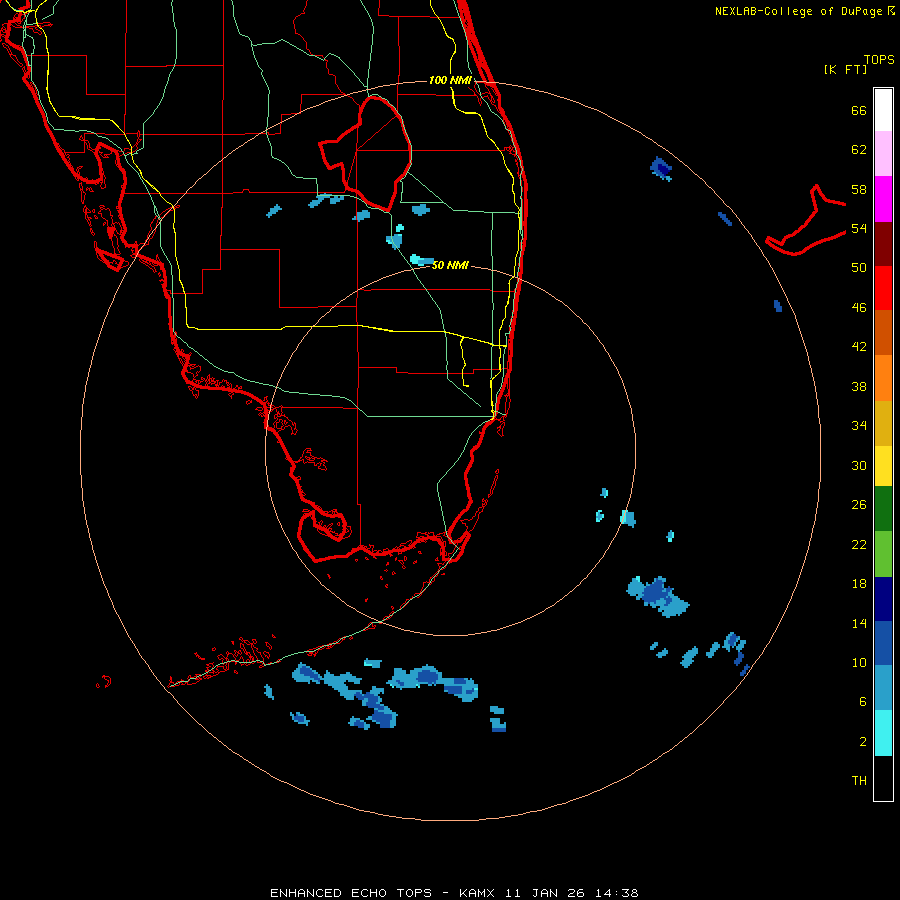Click the 10 value on the legend

click(859, 662)
